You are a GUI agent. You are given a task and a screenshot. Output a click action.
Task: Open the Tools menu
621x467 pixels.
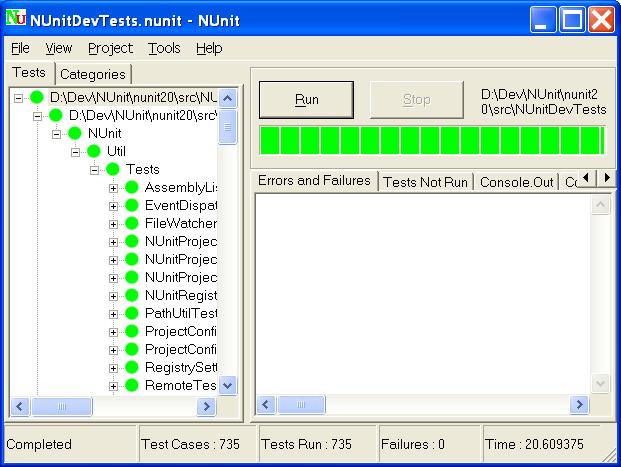click(164, 48)
